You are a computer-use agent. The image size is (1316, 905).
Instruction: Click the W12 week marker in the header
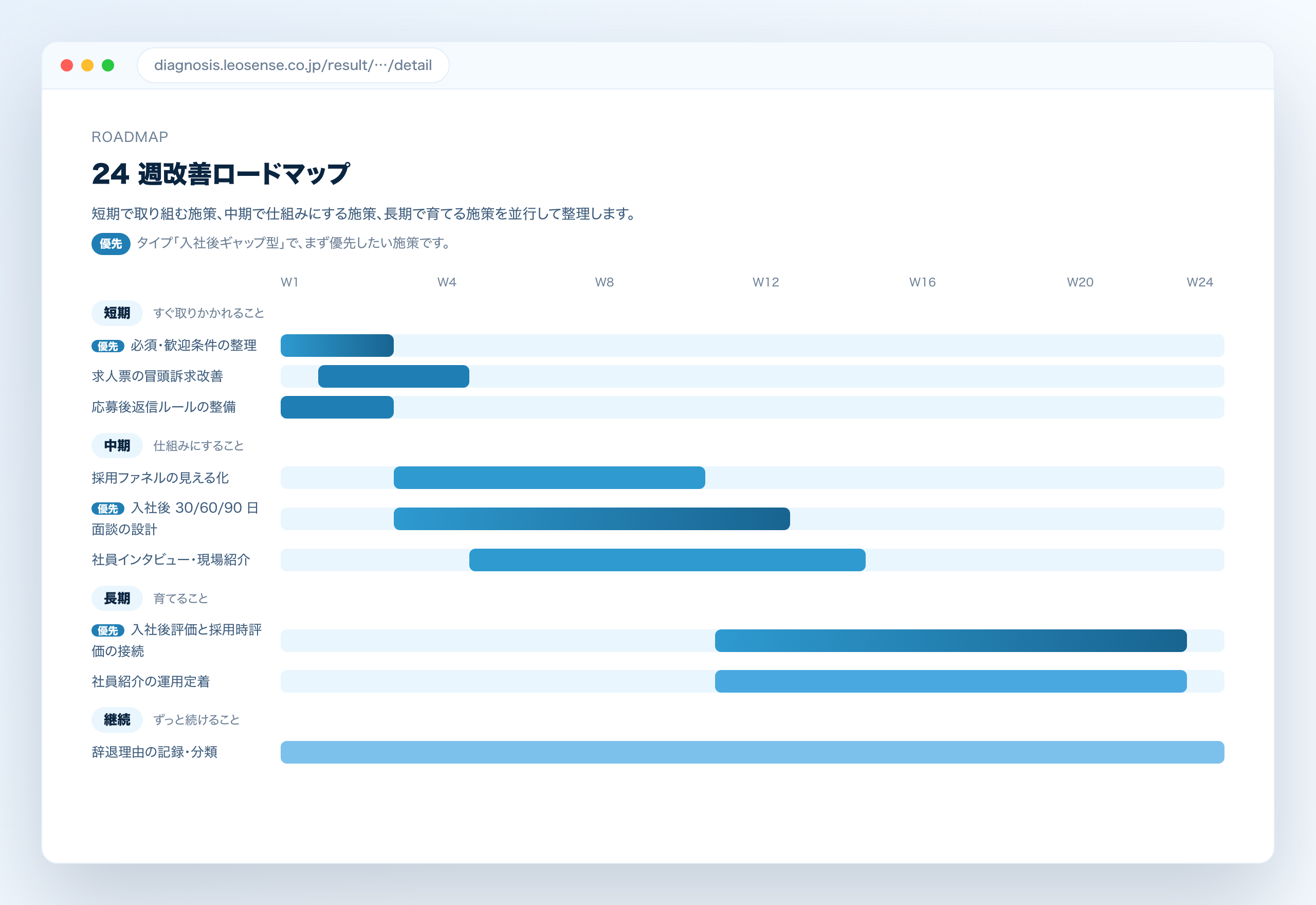click(765, 282)
